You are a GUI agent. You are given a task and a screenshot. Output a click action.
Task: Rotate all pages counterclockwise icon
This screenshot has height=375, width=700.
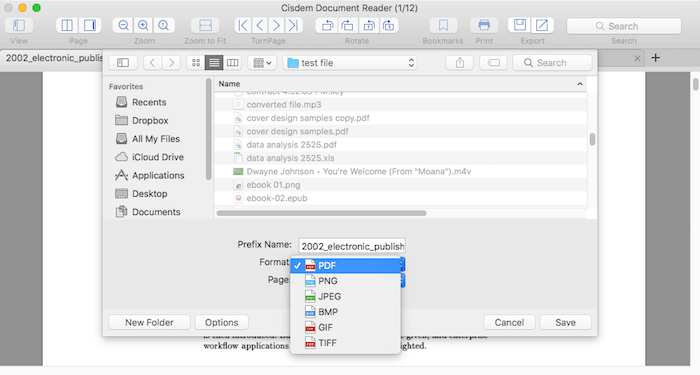(368, 25)
